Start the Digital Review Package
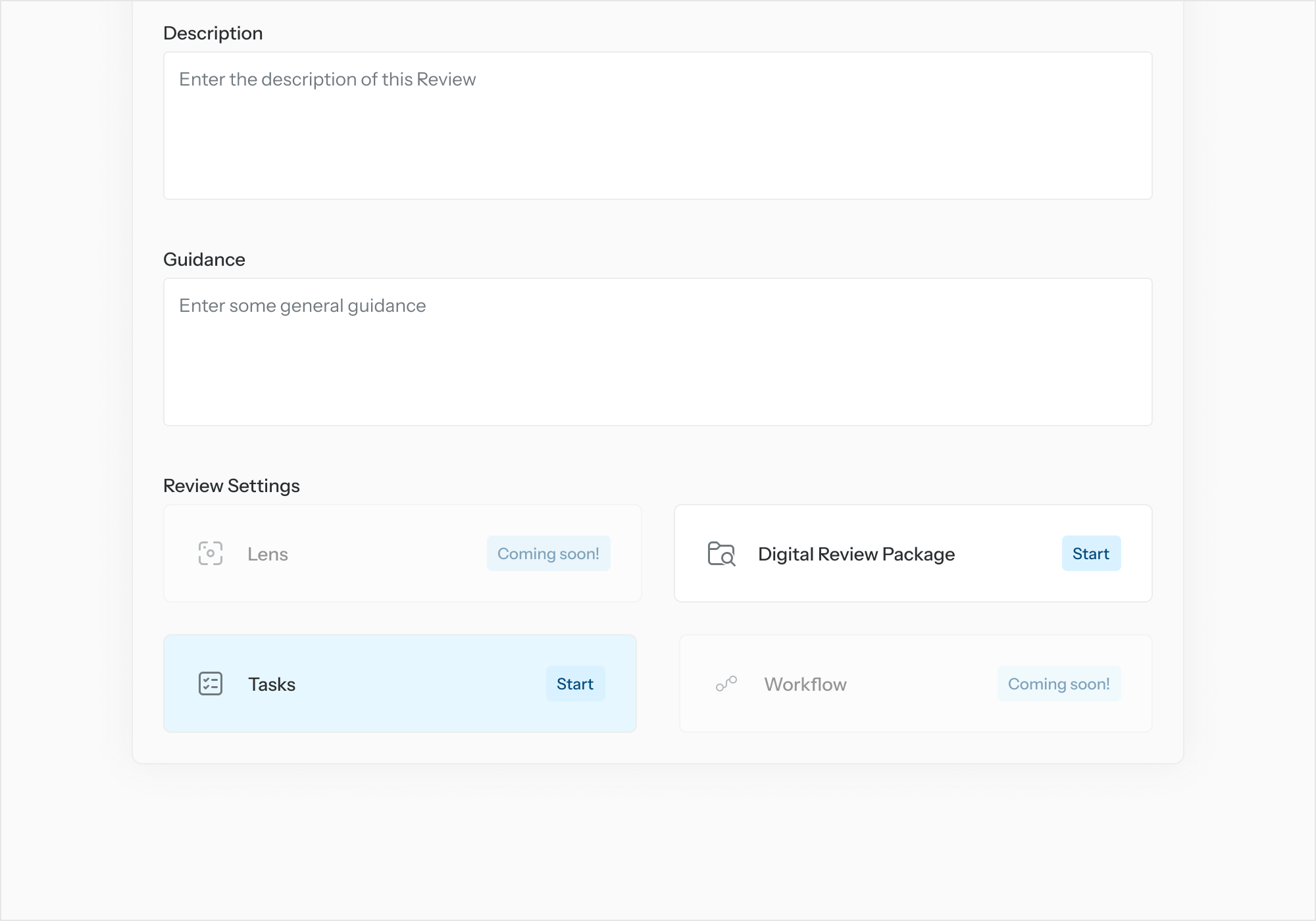The width and height of the screenshot is (1316, 921). coord(1090,553)
